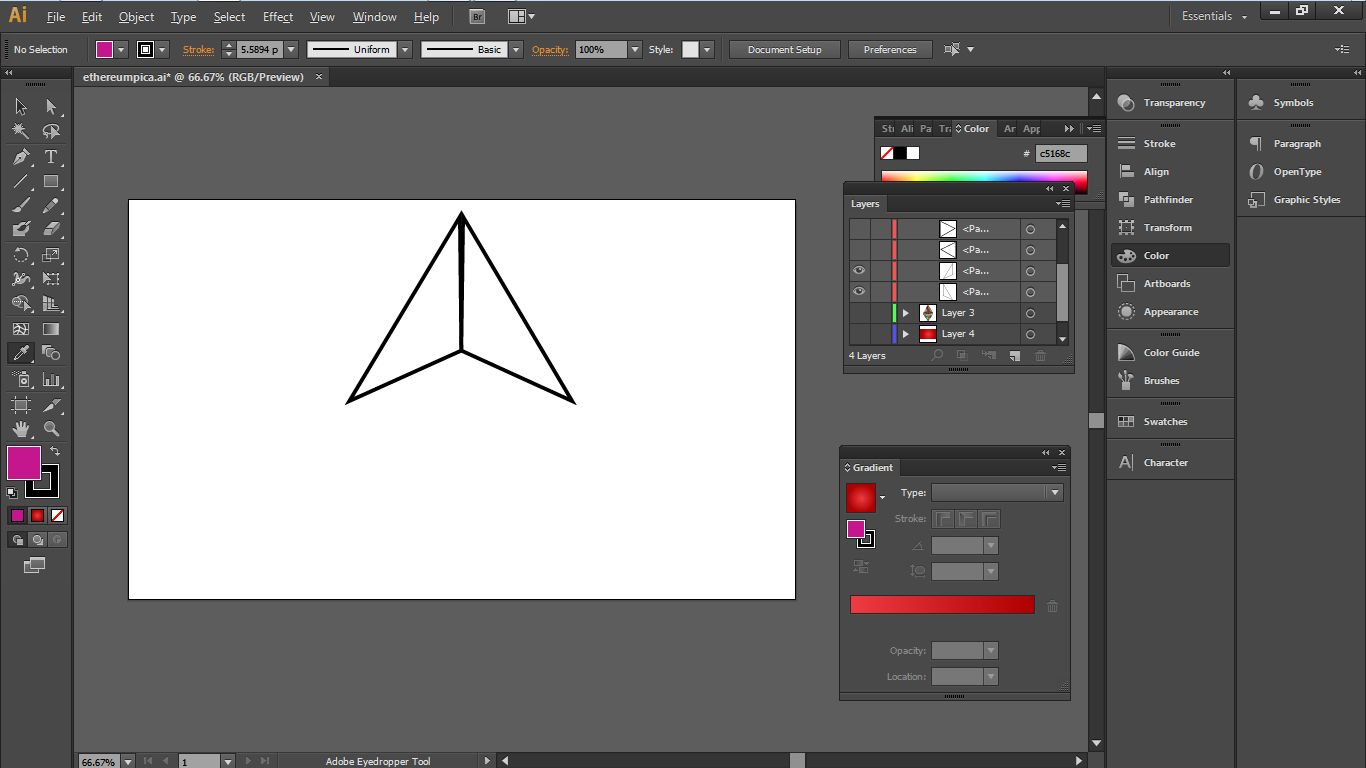Open the Basic brush definition dropdown
The width and height of the screenshot is (1366, 768).
516,49
